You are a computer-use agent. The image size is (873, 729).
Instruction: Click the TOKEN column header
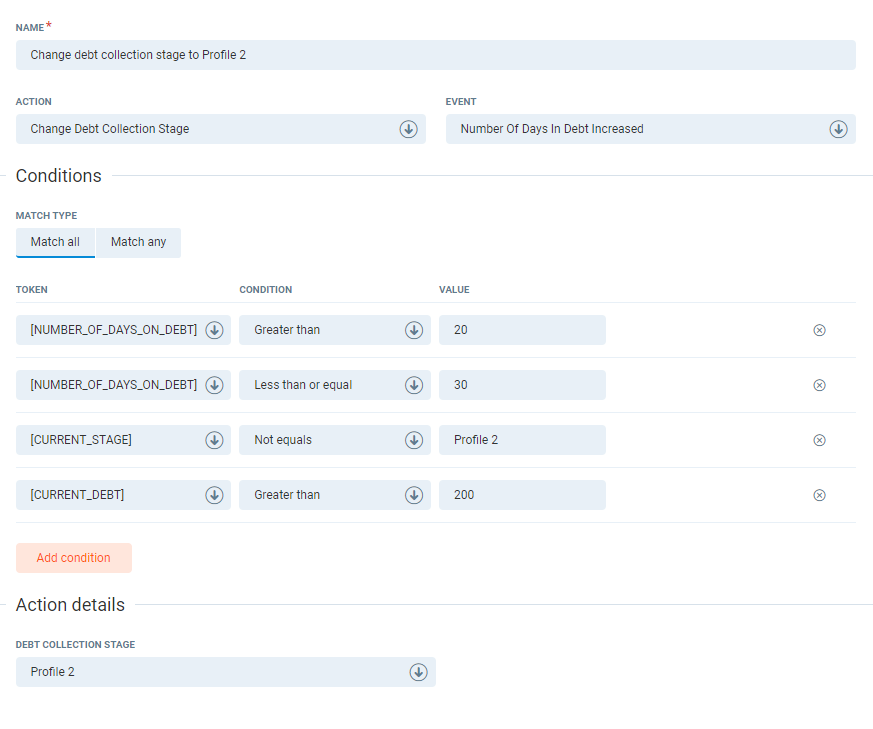[32, 290]
